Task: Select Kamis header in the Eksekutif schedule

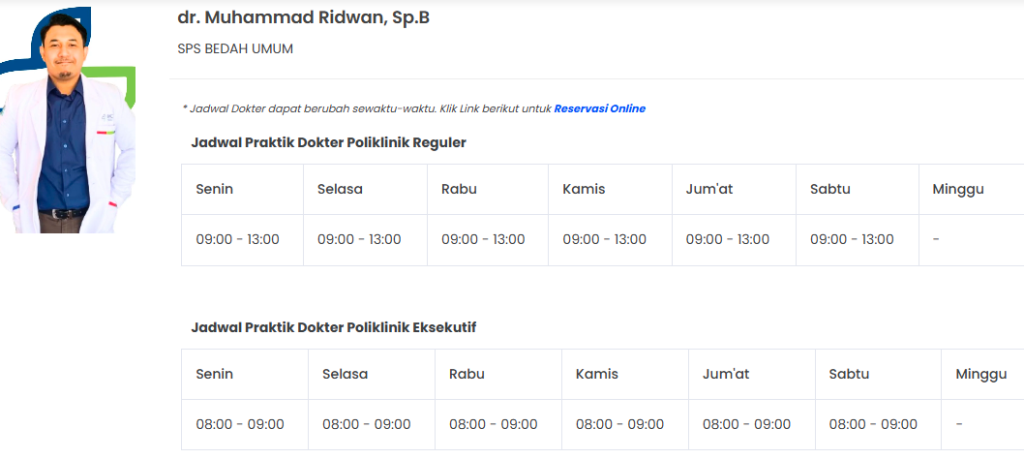Action: (x=597, y=374)
